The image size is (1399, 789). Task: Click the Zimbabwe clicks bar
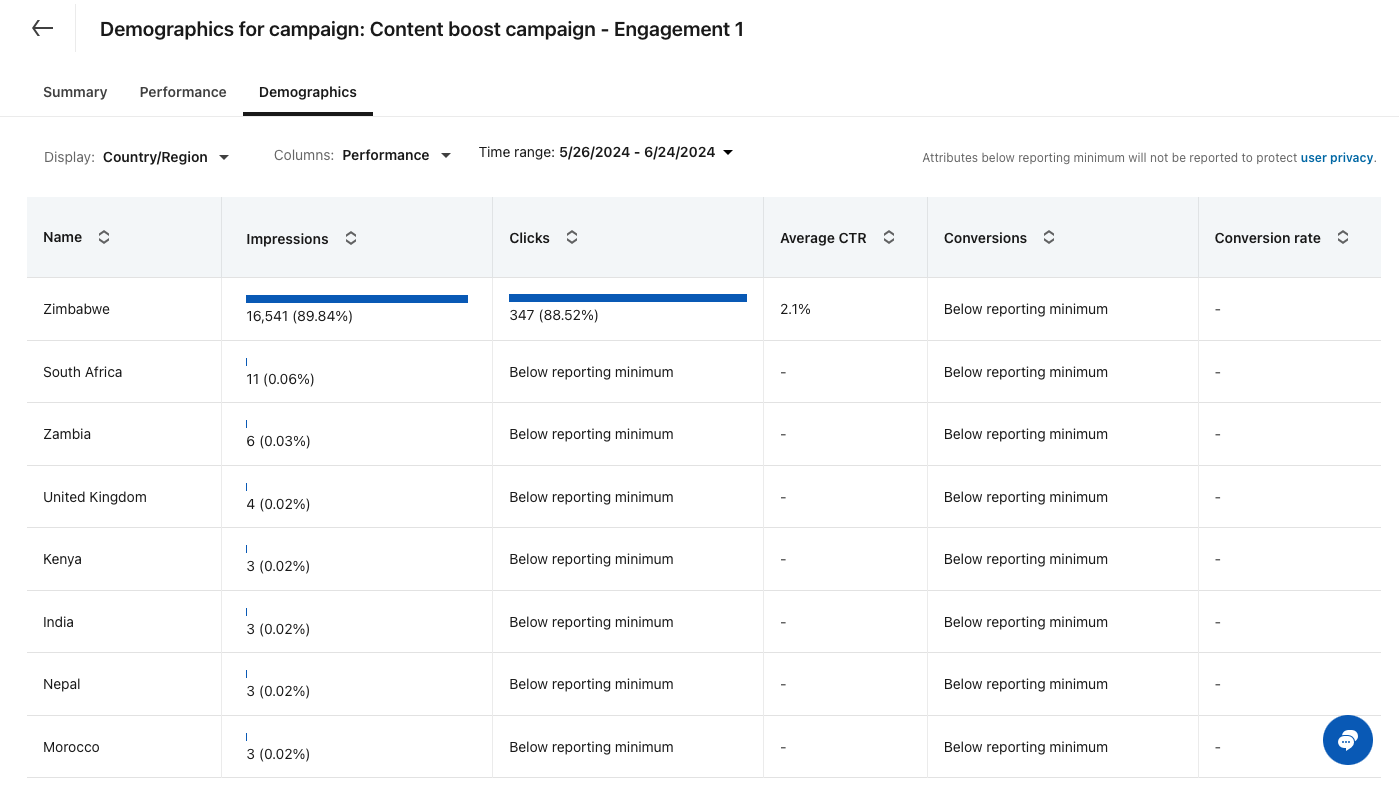pyautogui.click(x=628, y=297)
